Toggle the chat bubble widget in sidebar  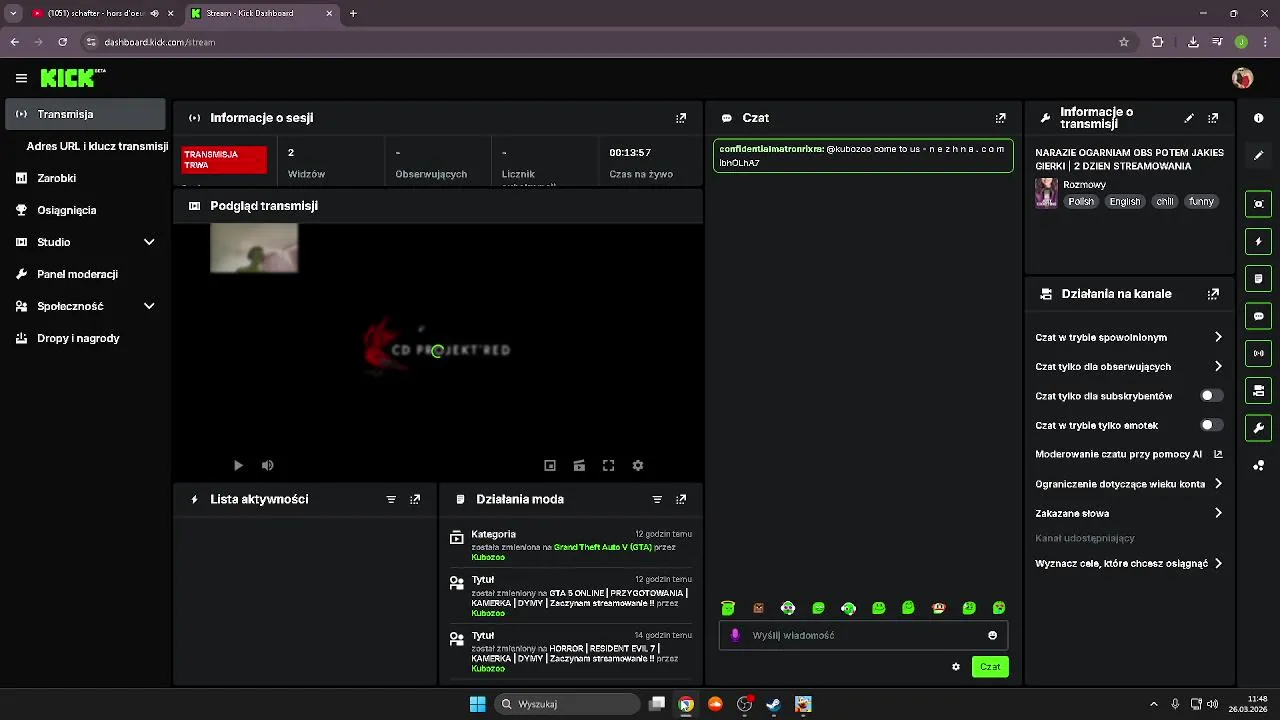pos(1258,316)
